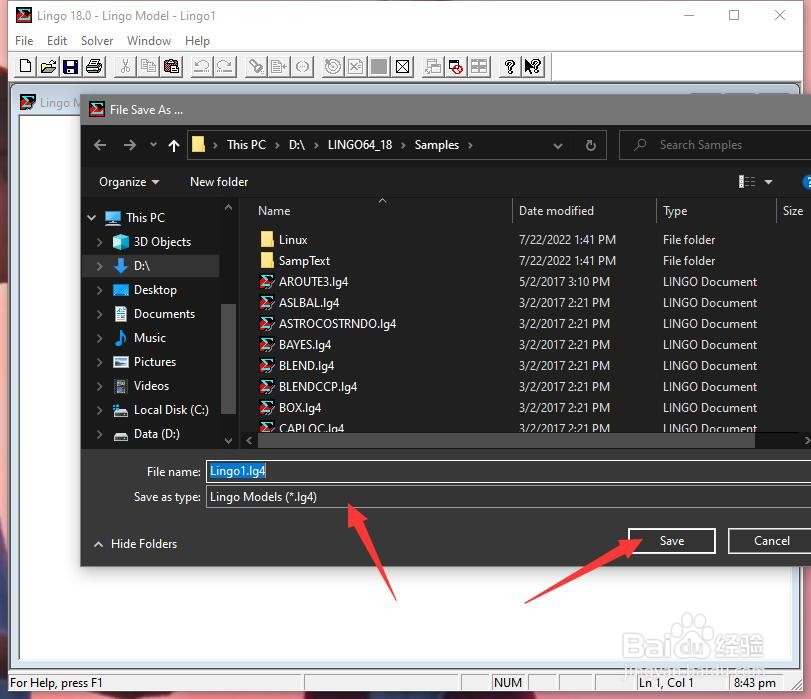
Task: Expand the 3D Objects tree node
Action: click(x=100, y=242)
